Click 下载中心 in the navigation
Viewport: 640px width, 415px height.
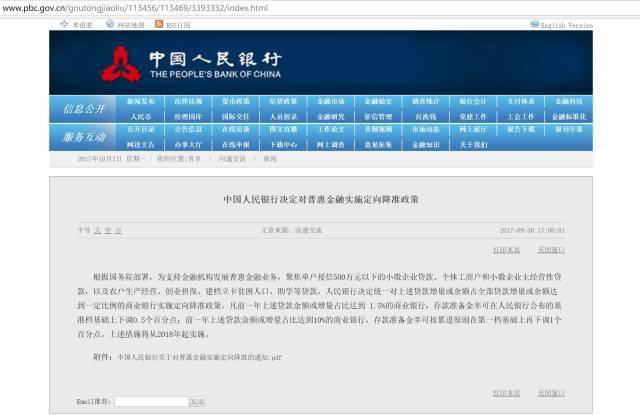283,145
